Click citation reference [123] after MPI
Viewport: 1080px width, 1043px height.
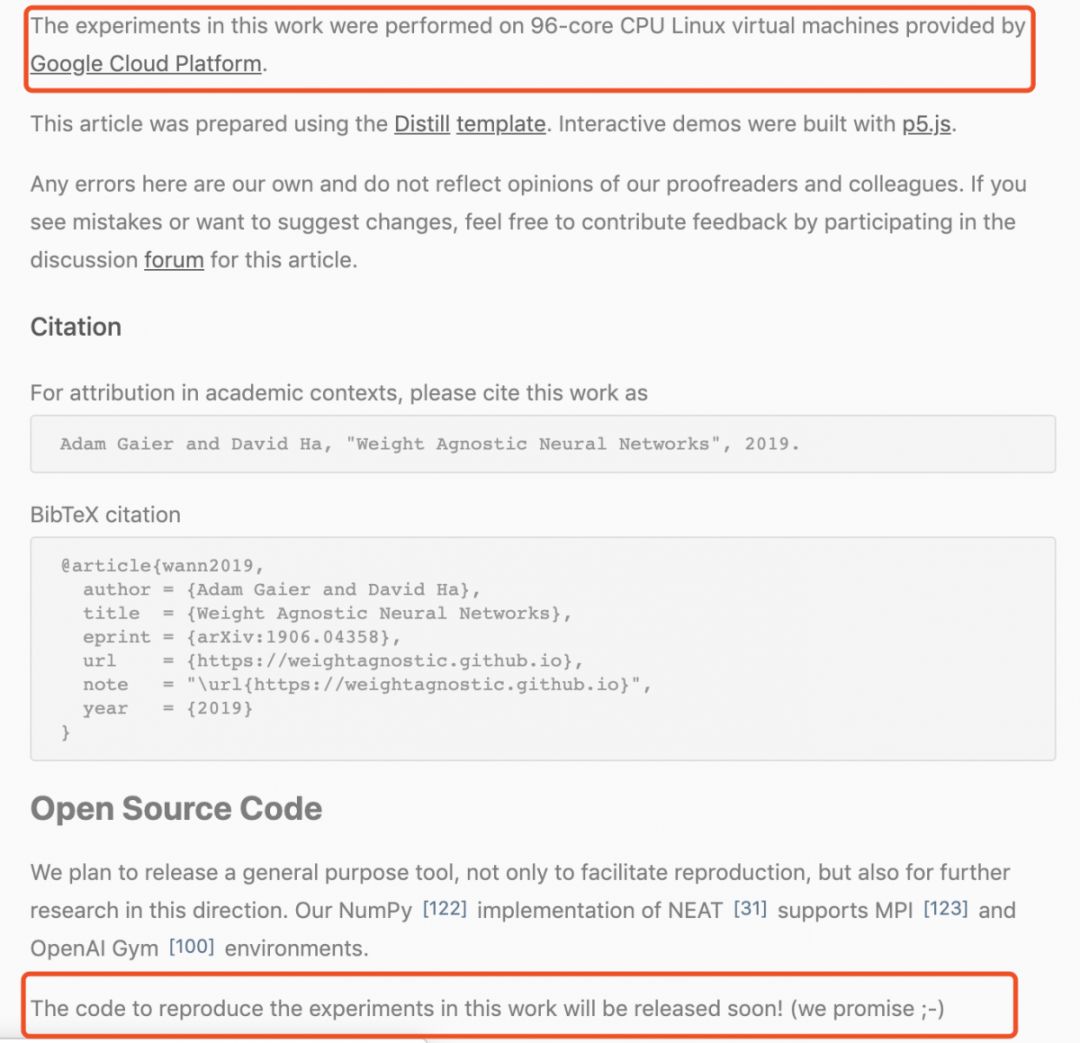[945, 909]
